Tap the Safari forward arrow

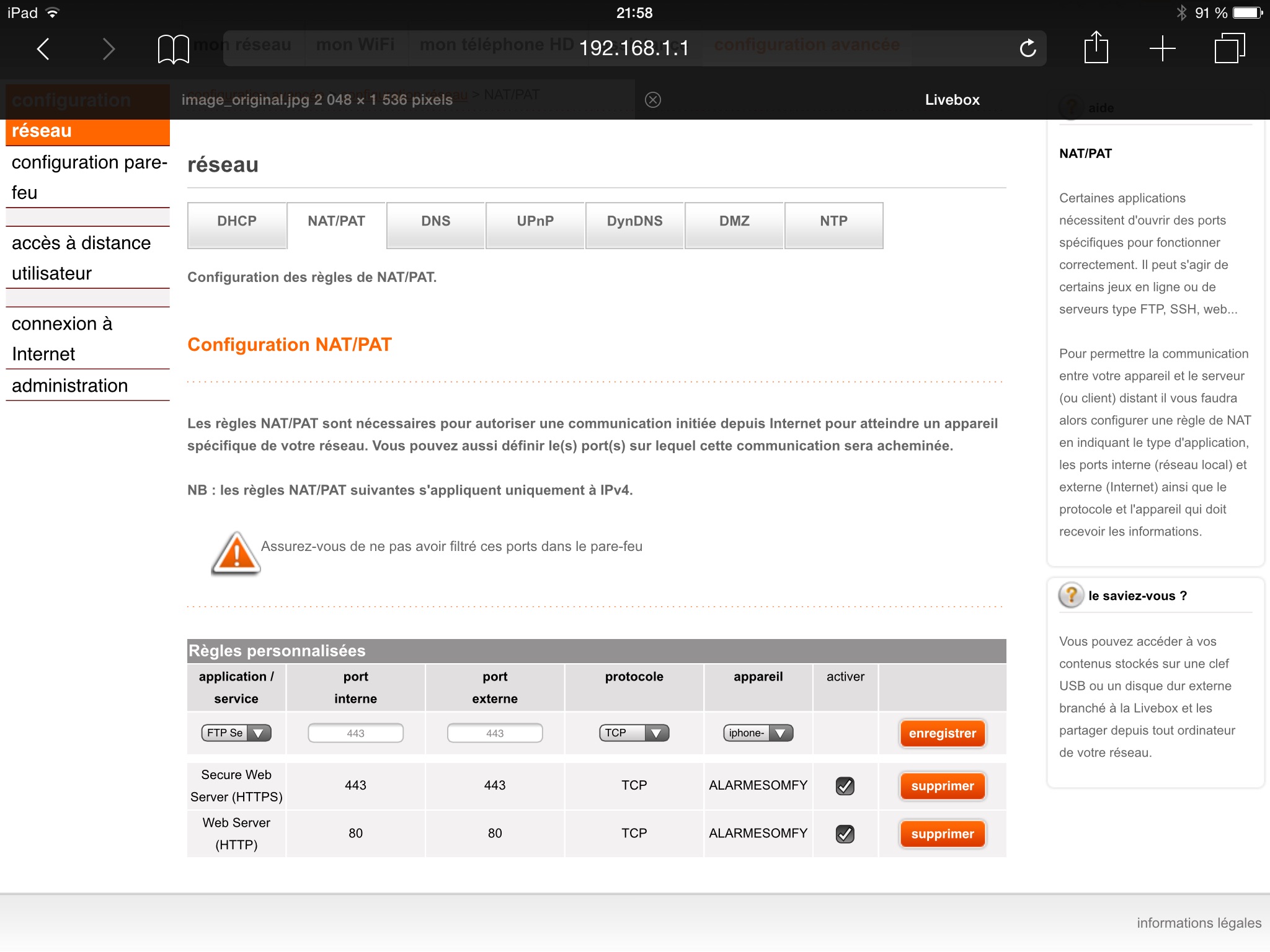pyautogui.click(x=109, y=48)
